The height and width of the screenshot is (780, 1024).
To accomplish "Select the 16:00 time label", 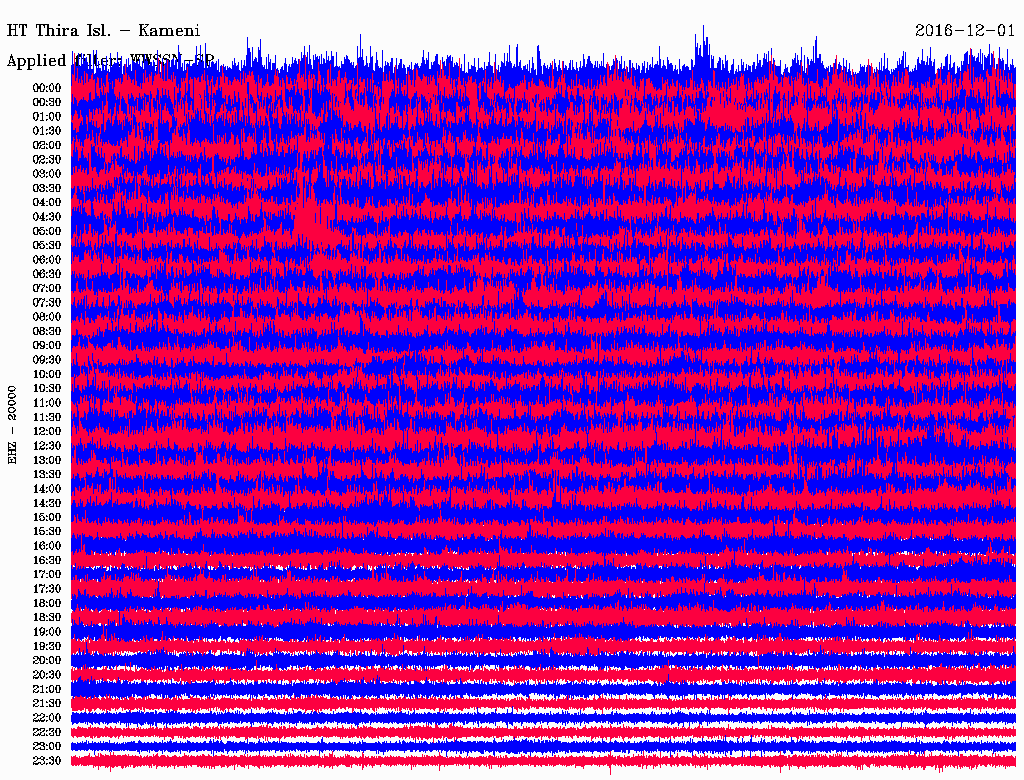I will tap(47, 546).
